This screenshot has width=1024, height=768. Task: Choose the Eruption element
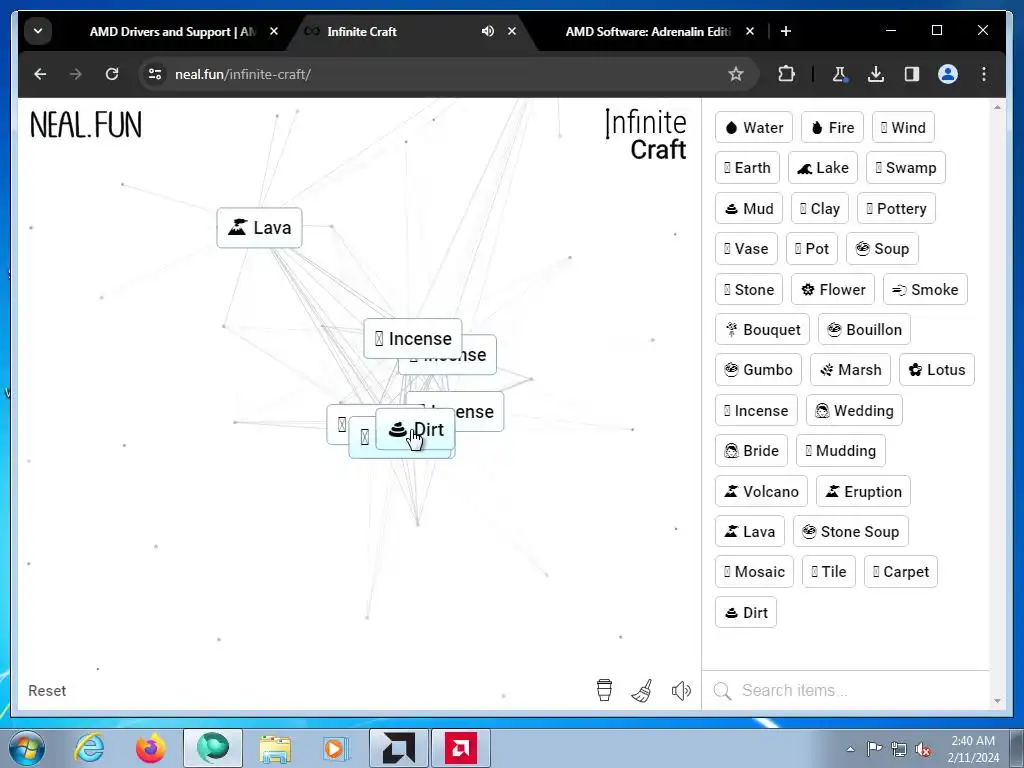click(863, 492)
